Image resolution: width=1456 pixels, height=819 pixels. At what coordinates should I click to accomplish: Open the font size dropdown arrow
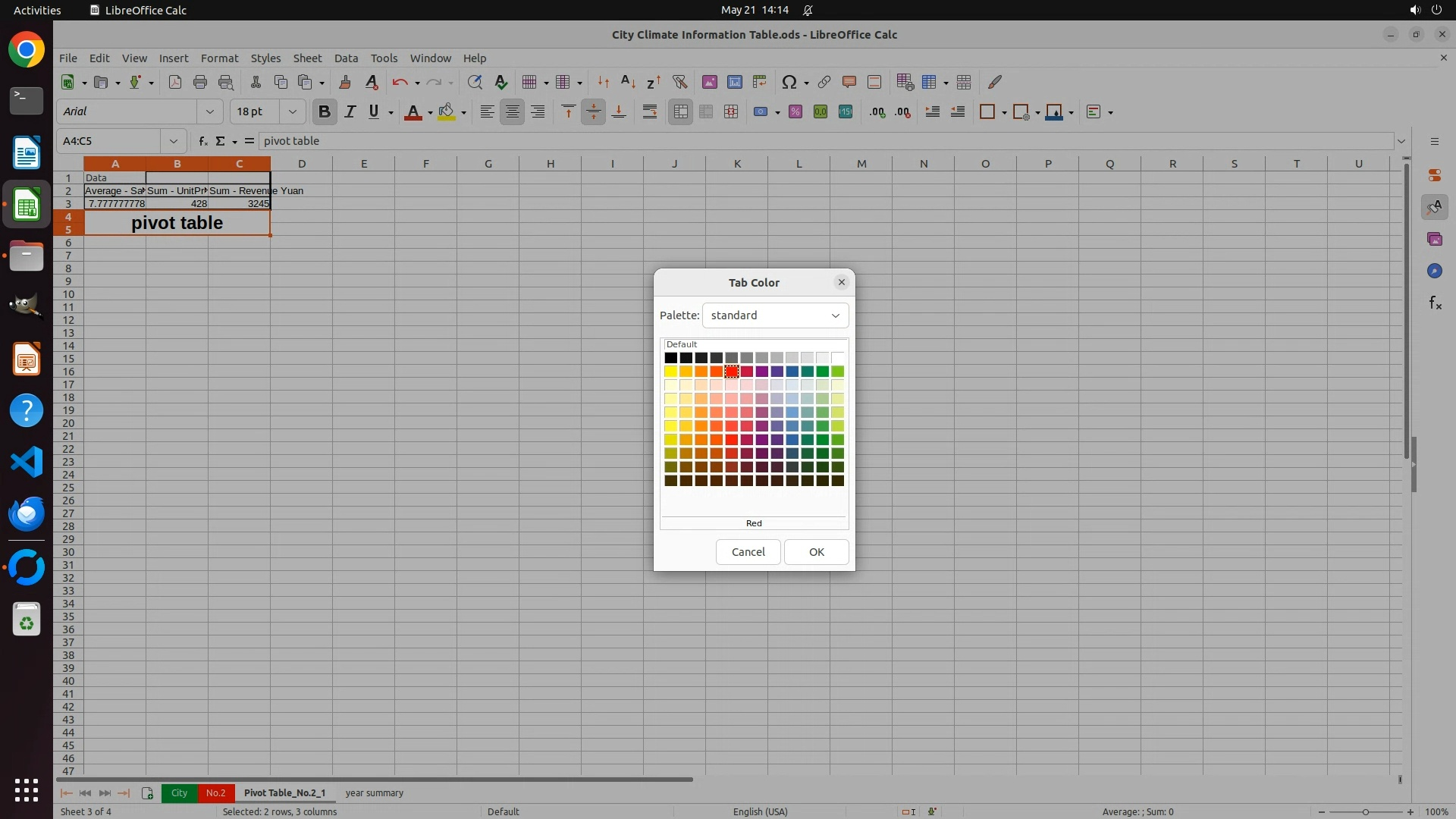coord(292,112)
